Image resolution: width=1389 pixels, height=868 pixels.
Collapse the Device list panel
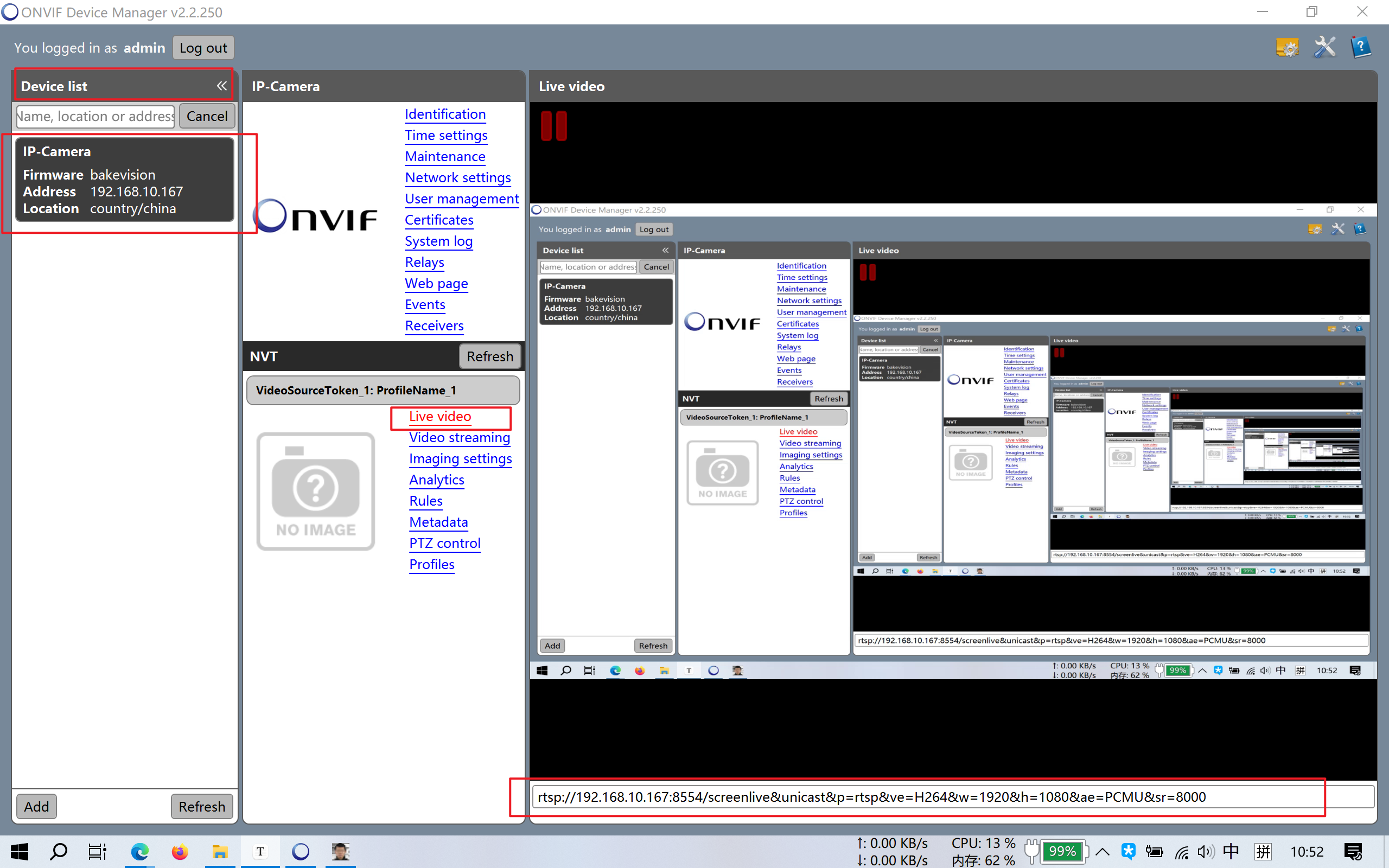(x=221, y=86)
